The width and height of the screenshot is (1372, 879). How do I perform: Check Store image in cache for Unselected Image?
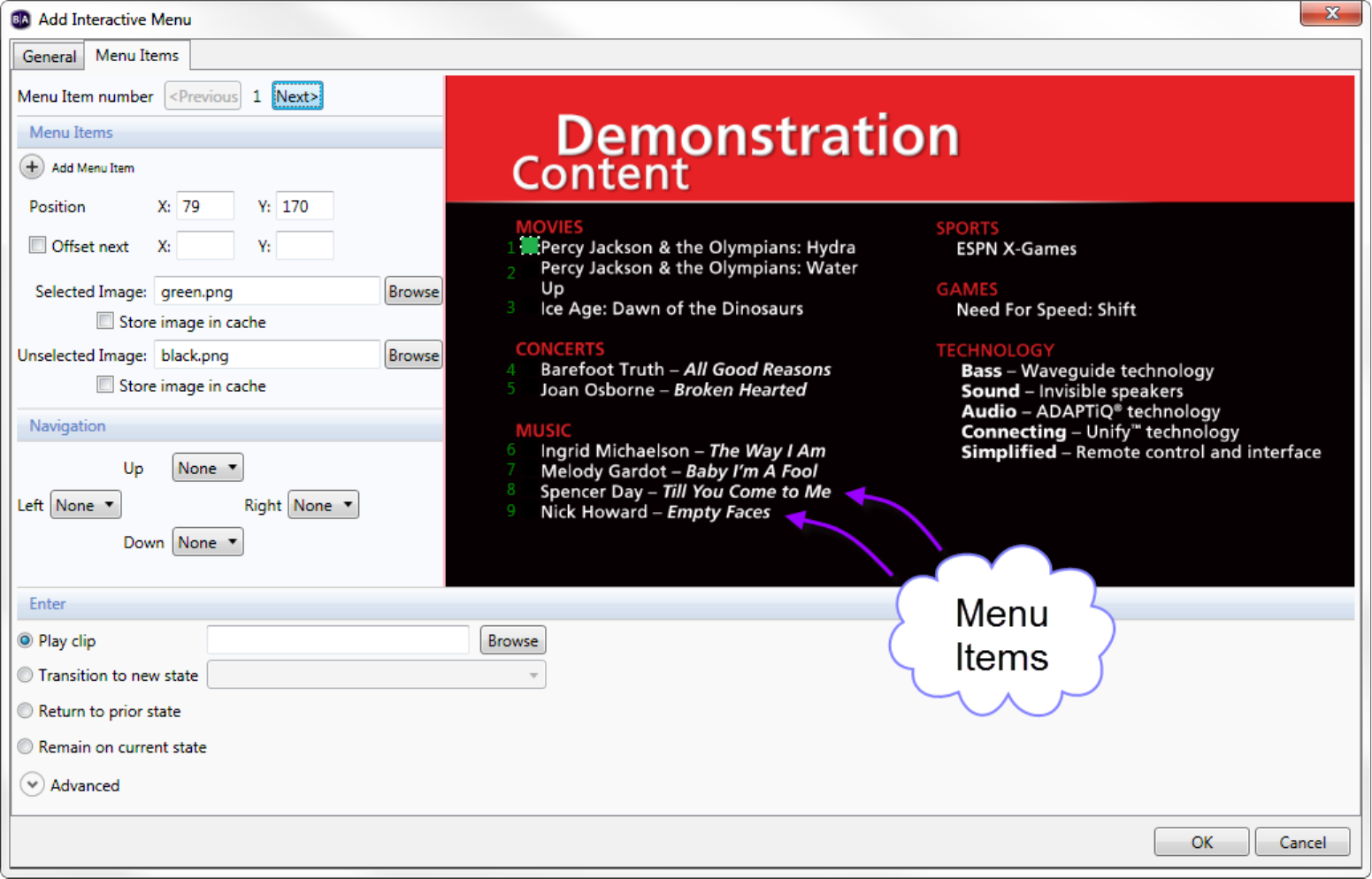(105, 385)
